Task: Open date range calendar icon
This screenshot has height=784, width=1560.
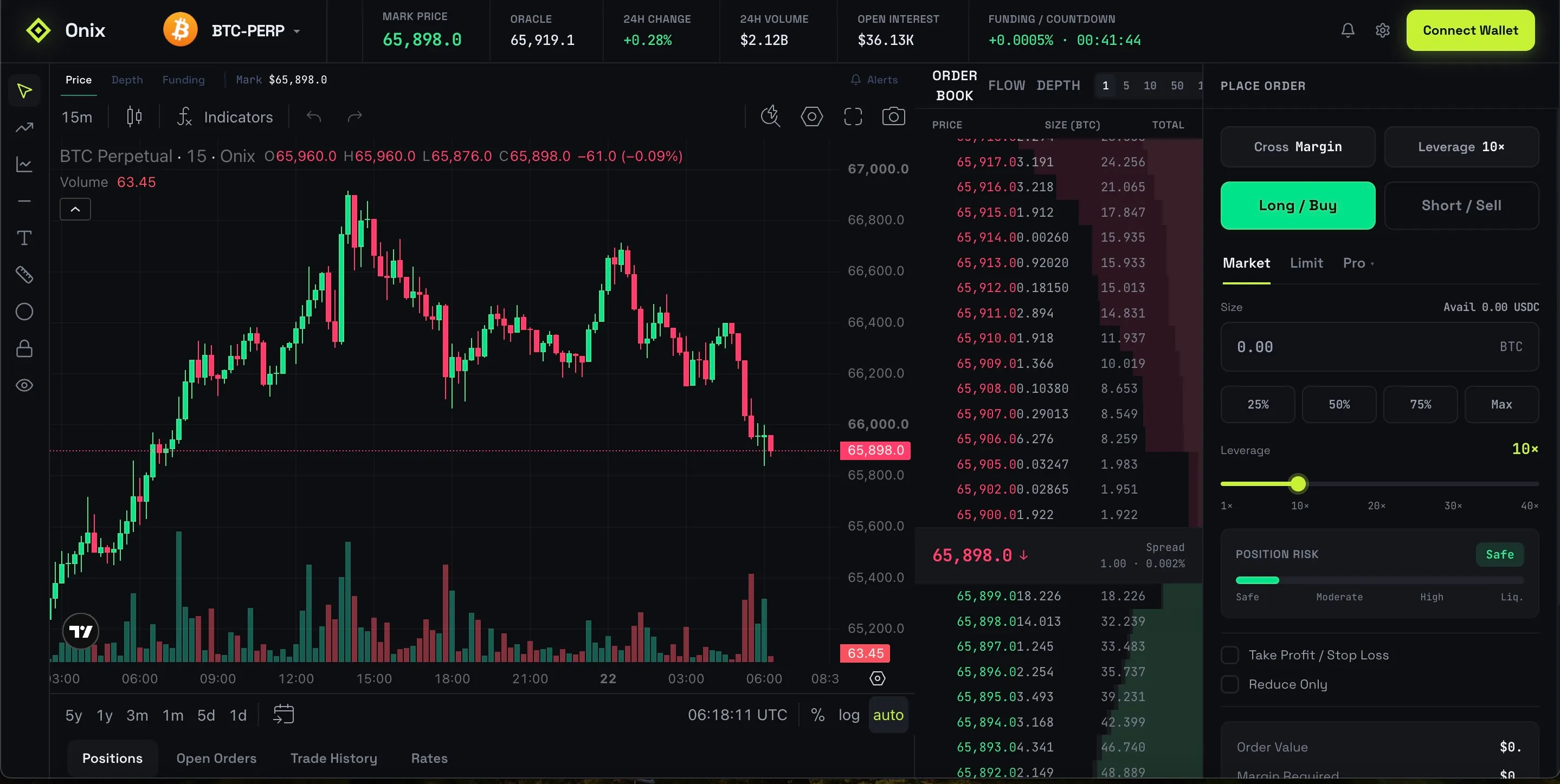Action: tap(283, 715)
